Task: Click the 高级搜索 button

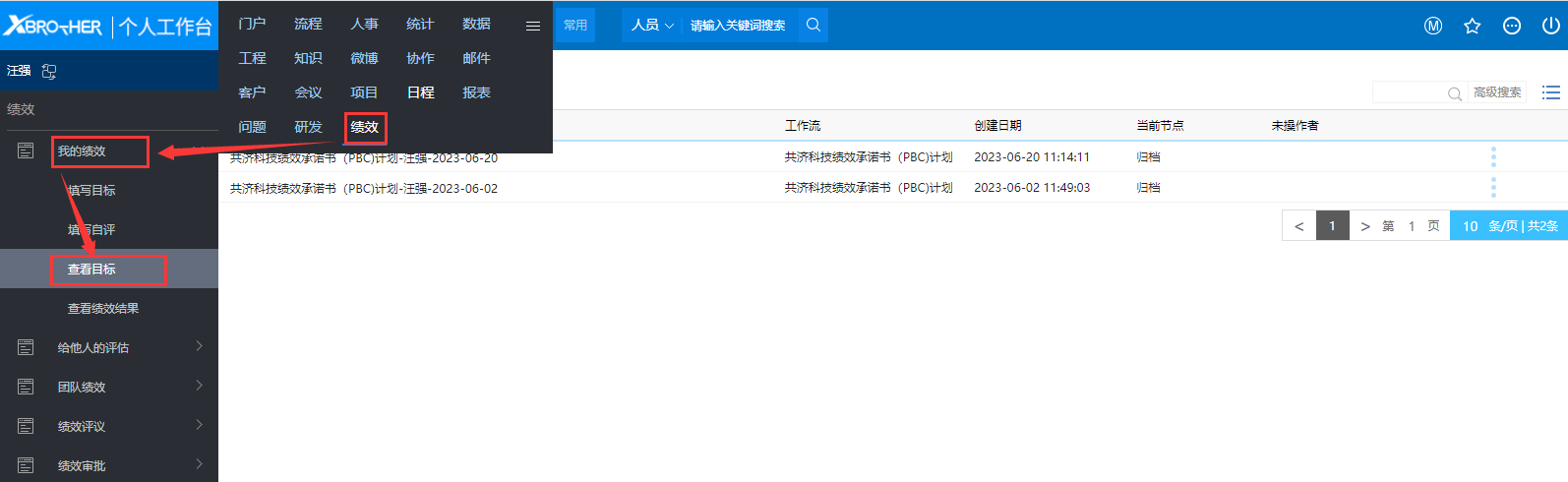Action: click(1496, 92)
